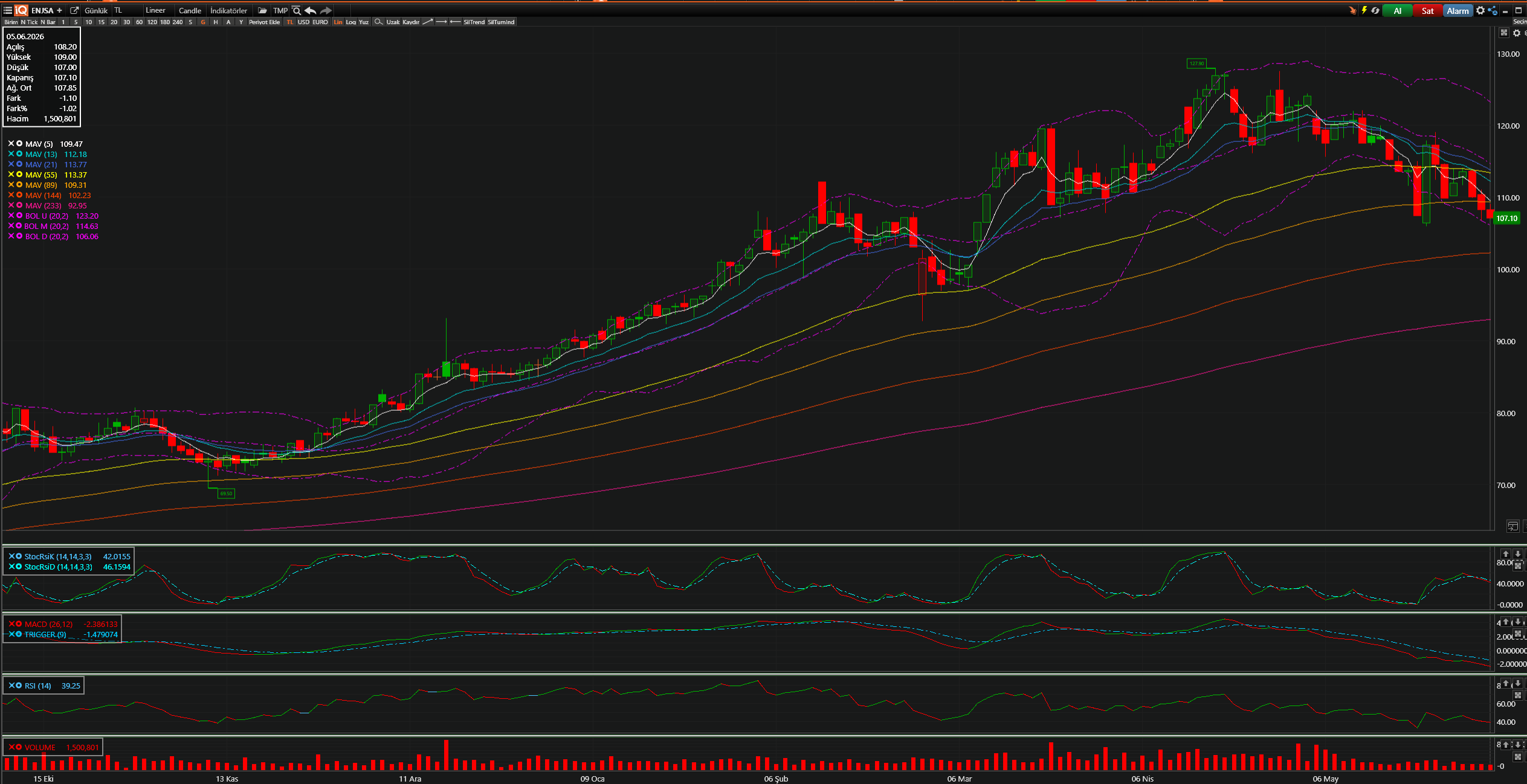Click SilTrend button
Image resolution: width=1527 pixels, height=784 pixels.
[474, 22]
